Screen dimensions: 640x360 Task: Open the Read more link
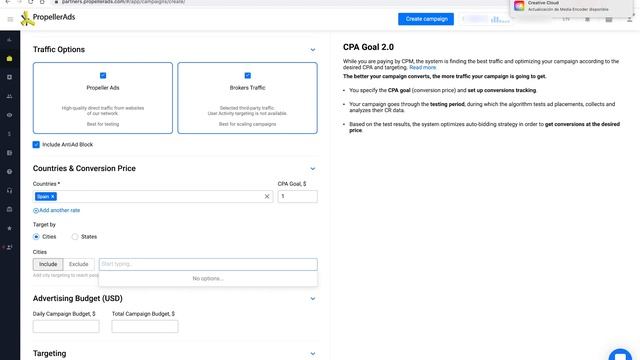422,68
